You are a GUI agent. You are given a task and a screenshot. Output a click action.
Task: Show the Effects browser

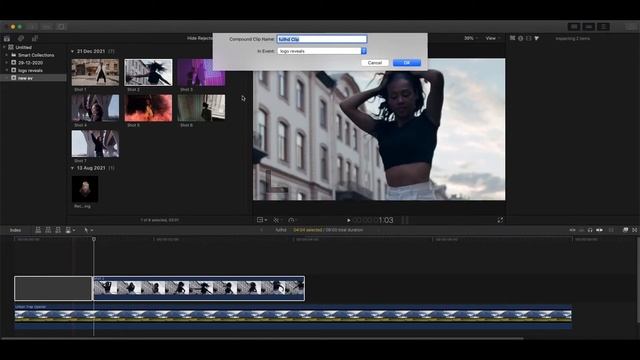tap(625, 230)
